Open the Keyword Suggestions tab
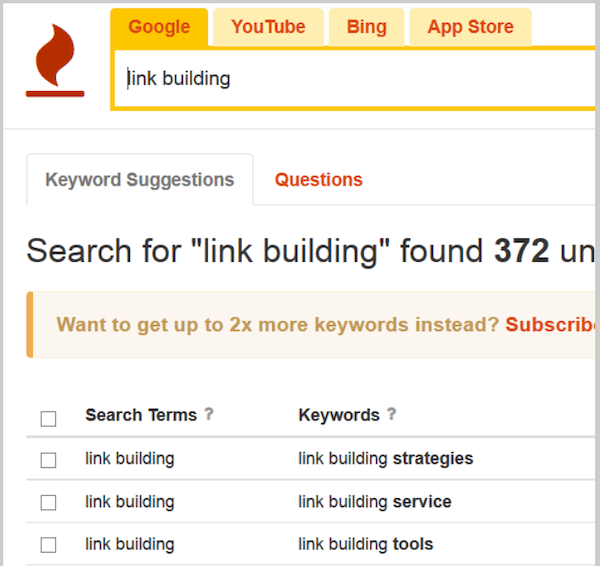Image resolution: width=600 pixels, height=566 pixels. coord(140,180)
